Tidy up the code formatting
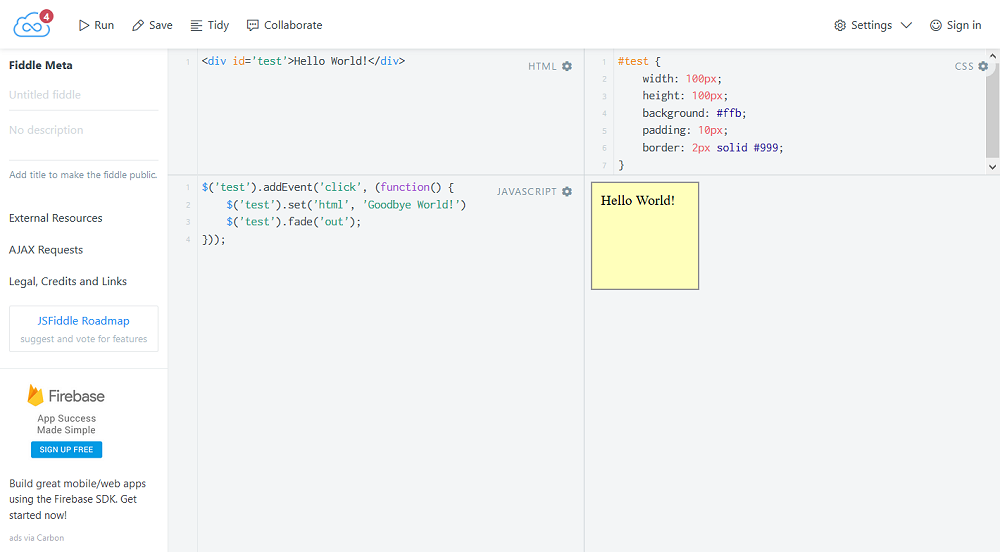Screen dimensions: 1000x552 tap(209, 25)
